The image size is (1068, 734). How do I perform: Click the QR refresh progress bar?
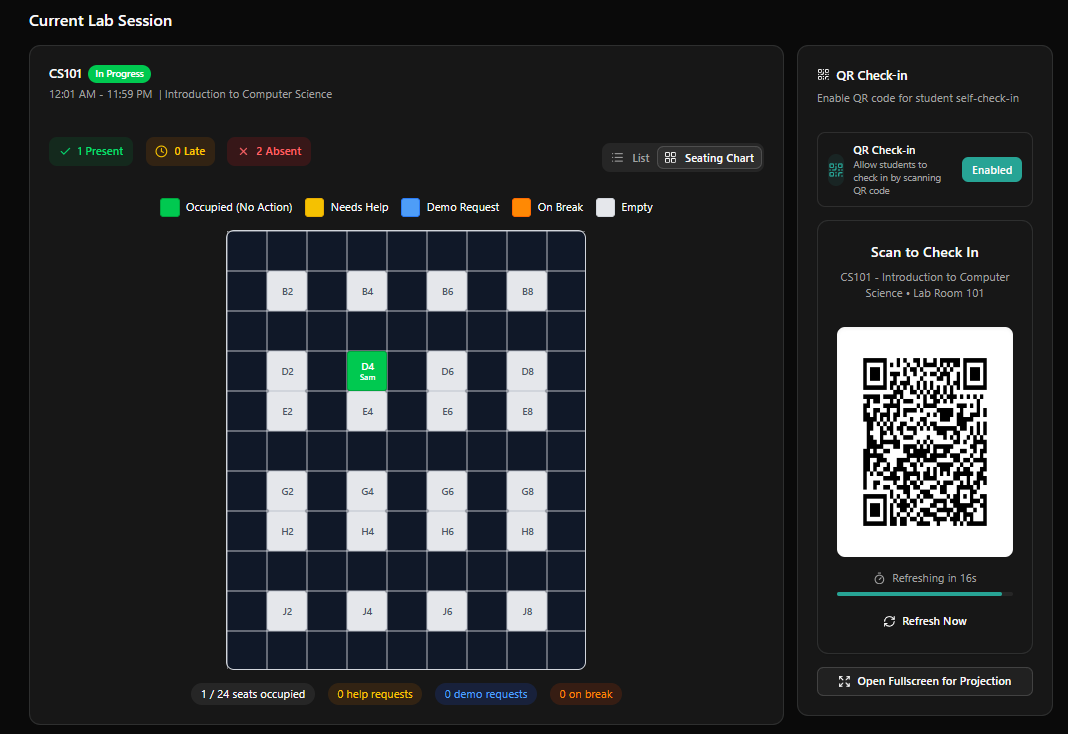(x=925, y=594)
